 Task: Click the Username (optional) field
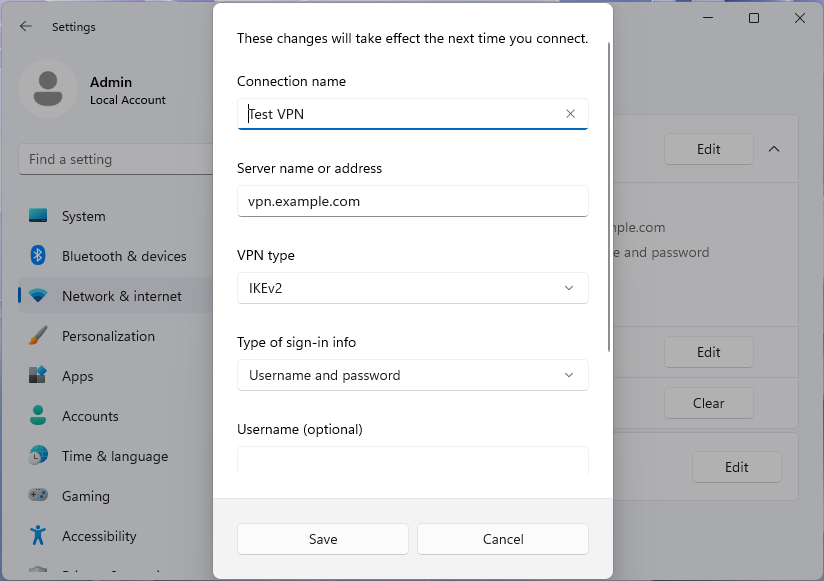tap(412, 461)
